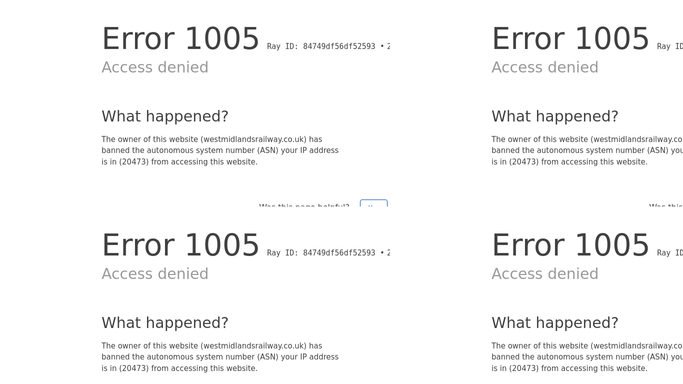
Task: Click 'Access denied' subtitle in upper-right panel
Action: tap(545, 67)
